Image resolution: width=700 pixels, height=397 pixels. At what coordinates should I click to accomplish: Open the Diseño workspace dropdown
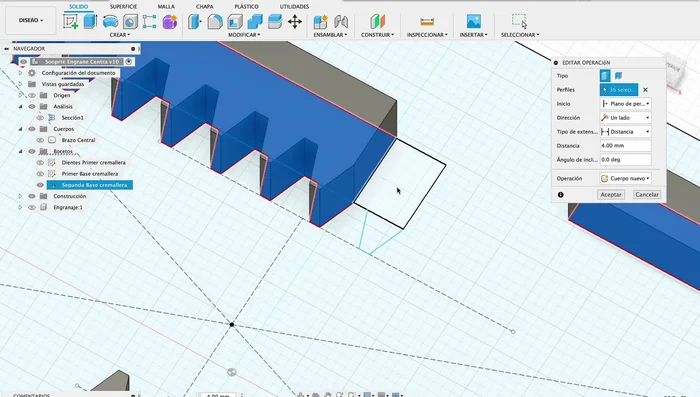coord(31,20)
